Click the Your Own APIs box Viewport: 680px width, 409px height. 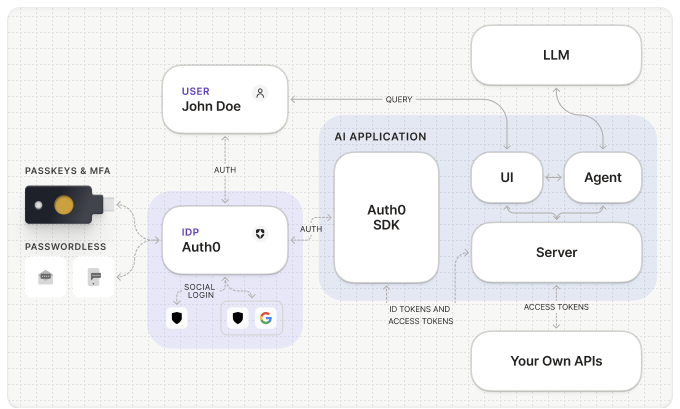tap(556, 361)
